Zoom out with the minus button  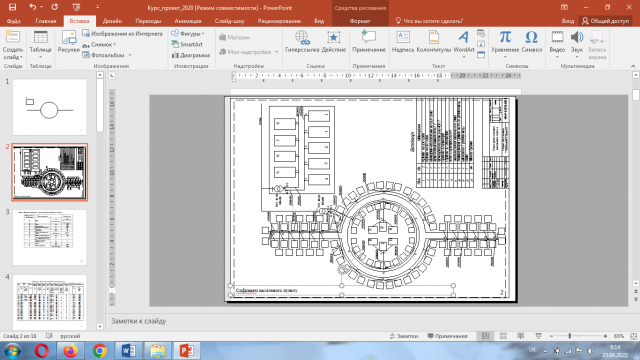click(551, 336)
